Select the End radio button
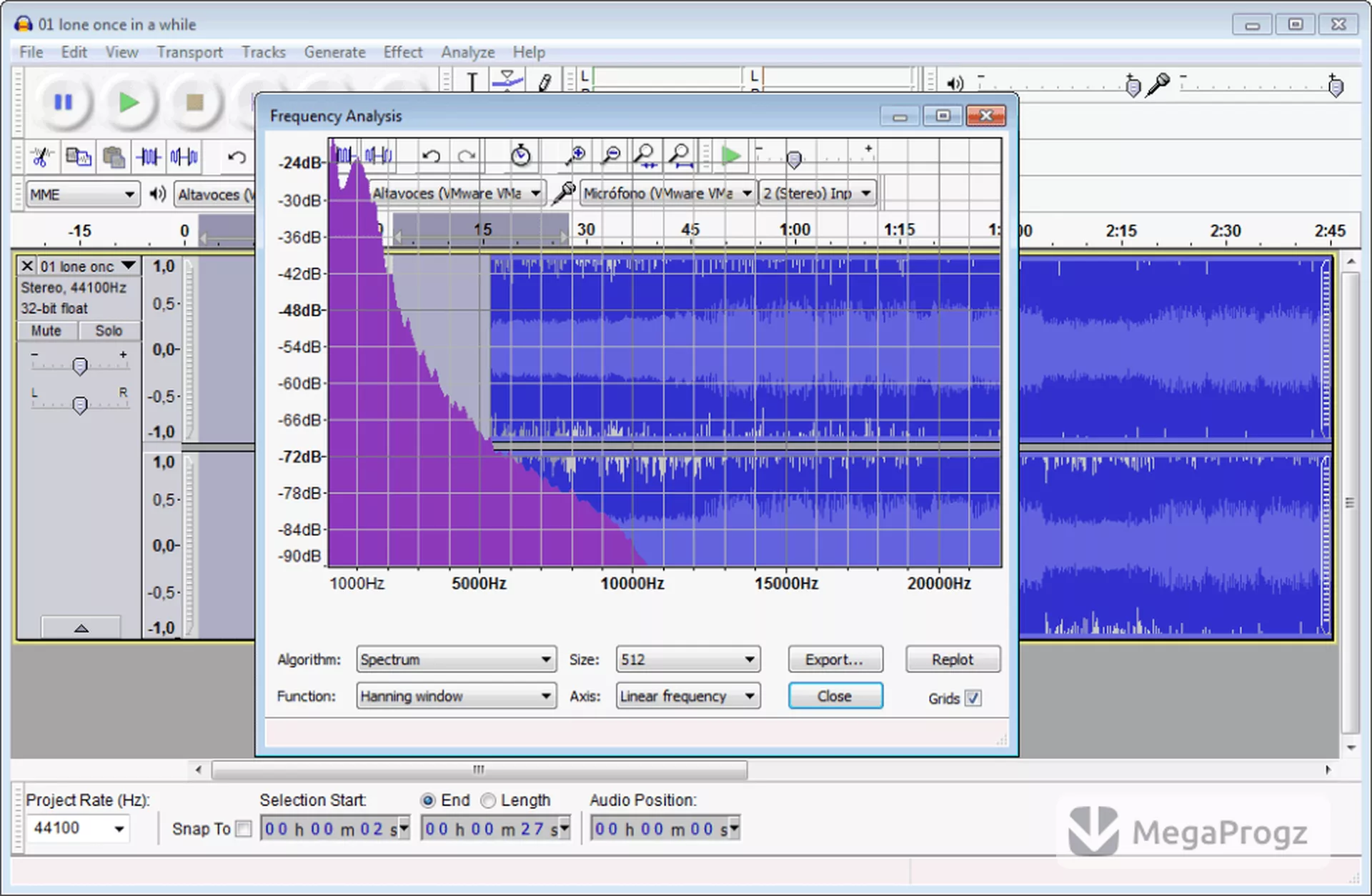This screenshot has height=896, width=1372. pyautogui.click(x=428, y=800)
